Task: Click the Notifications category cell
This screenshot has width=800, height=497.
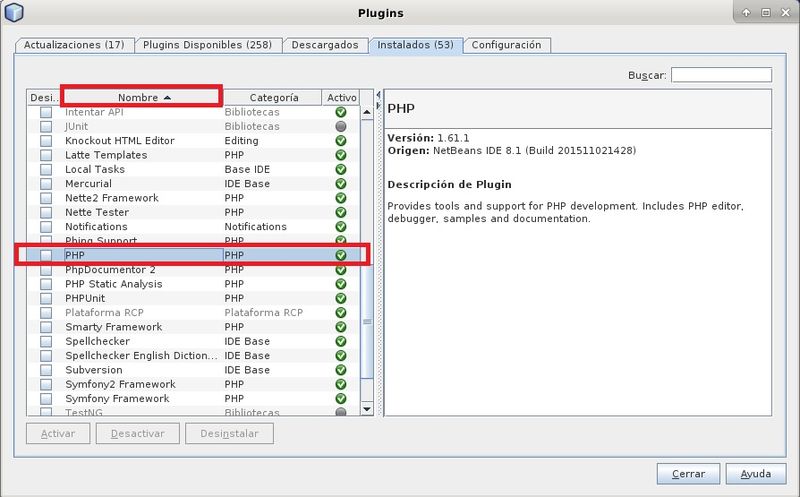Action: point(256,227)
